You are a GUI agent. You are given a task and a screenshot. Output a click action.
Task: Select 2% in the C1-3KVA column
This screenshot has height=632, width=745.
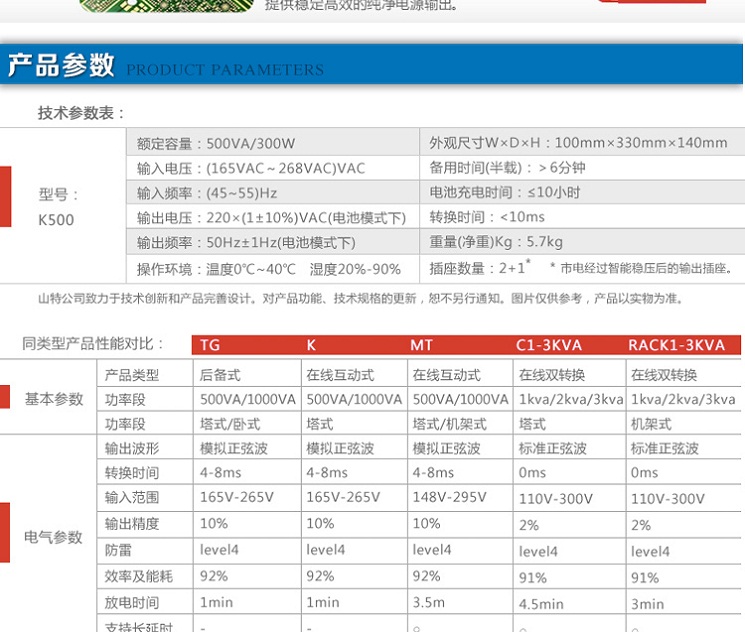coord(529,525)
